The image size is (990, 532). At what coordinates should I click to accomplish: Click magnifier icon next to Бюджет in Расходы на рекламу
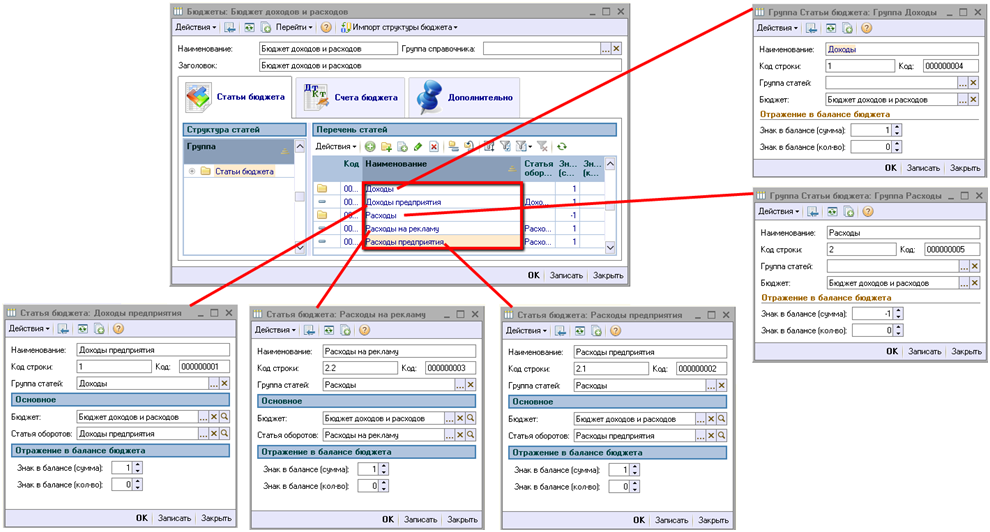click(471, 418)
